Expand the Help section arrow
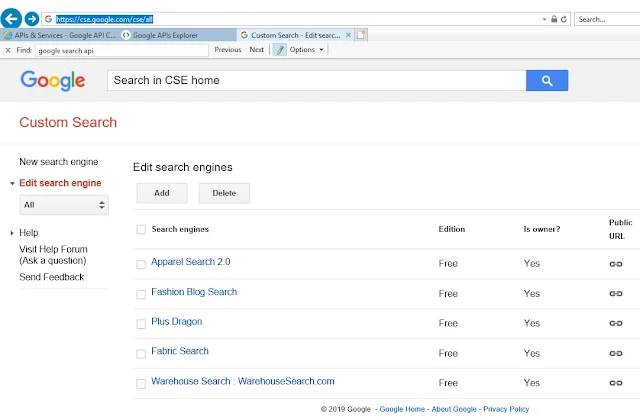640x420 pixels. (12, 233)
